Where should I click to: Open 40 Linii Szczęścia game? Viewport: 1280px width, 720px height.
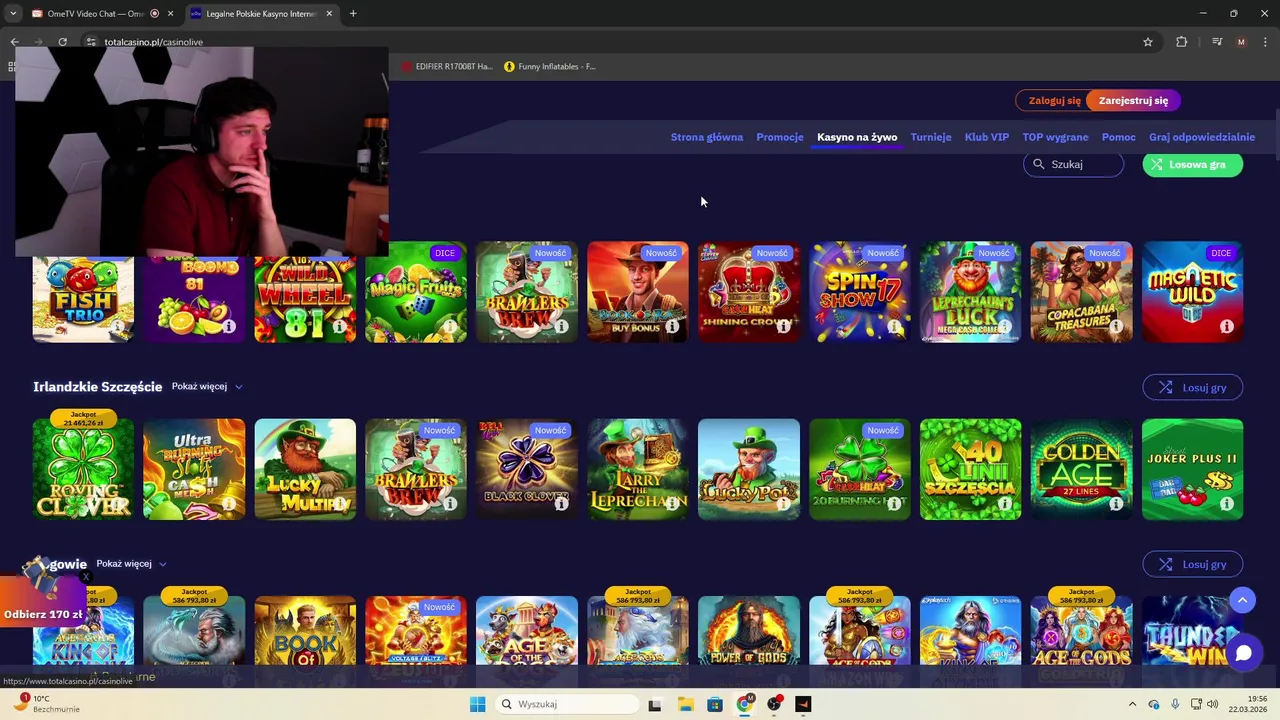click(x=971, y=469)
